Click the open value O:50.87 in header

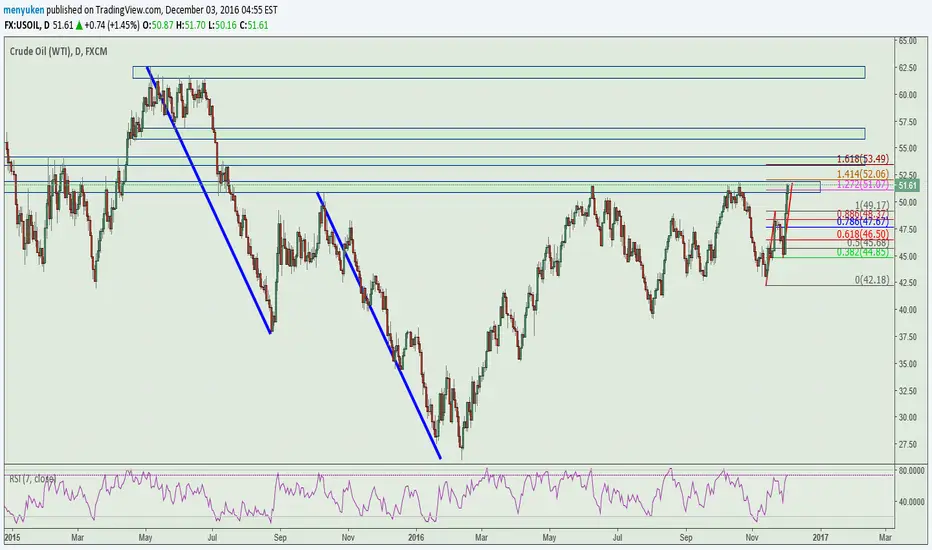coord(158,25)
